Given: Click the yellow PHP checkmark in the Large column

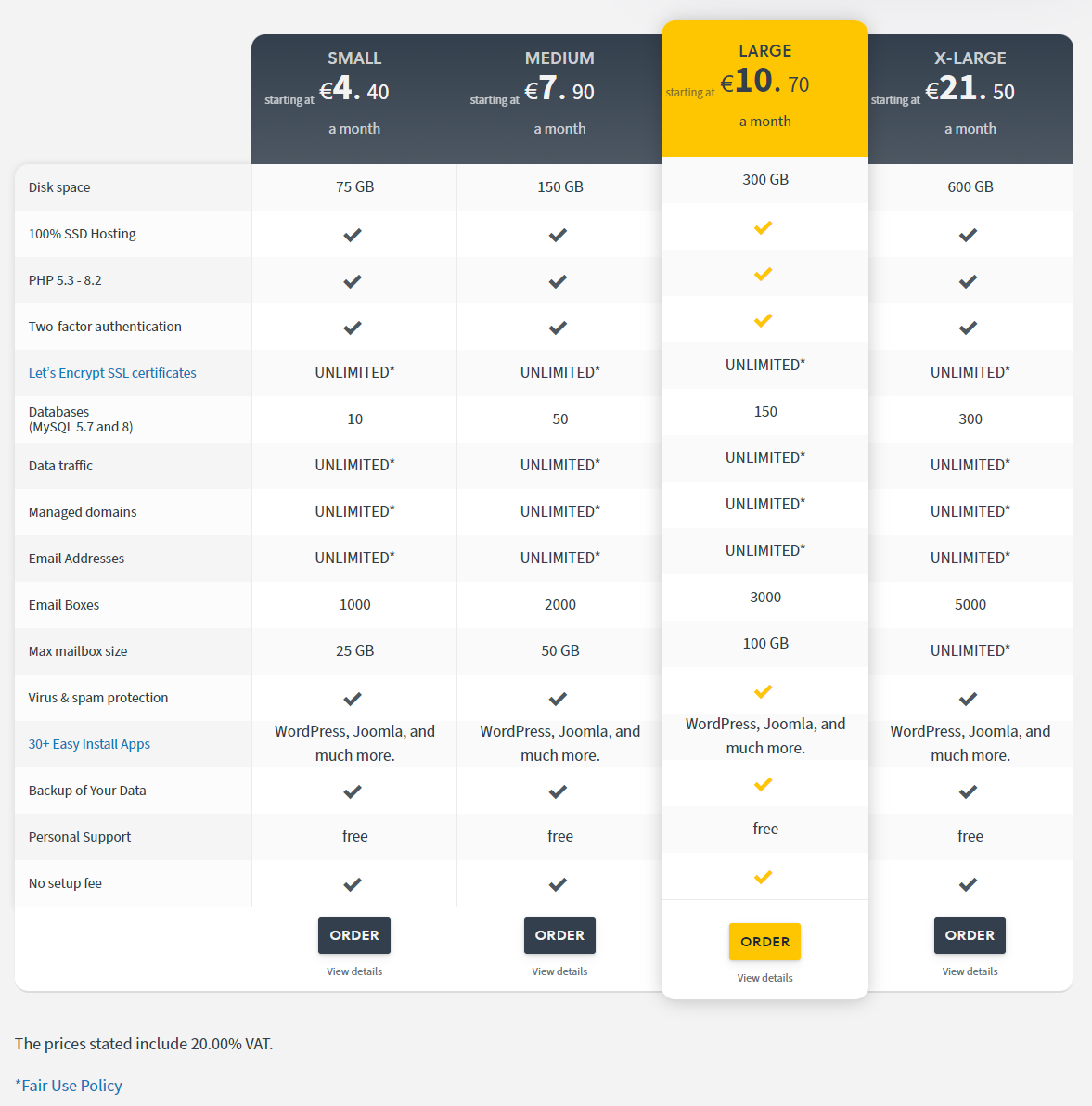Looking at the screenshot, I should click(764, 275).
